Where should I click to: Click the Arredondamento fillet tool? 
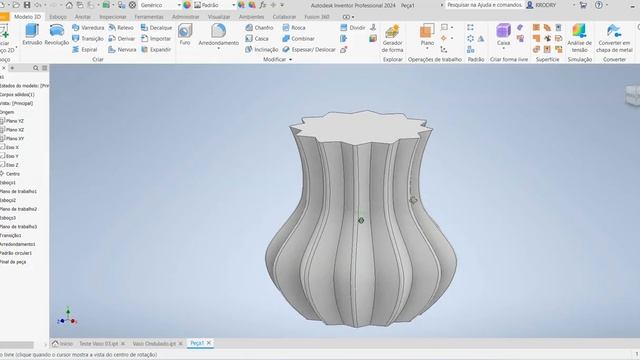pos(218,33)
